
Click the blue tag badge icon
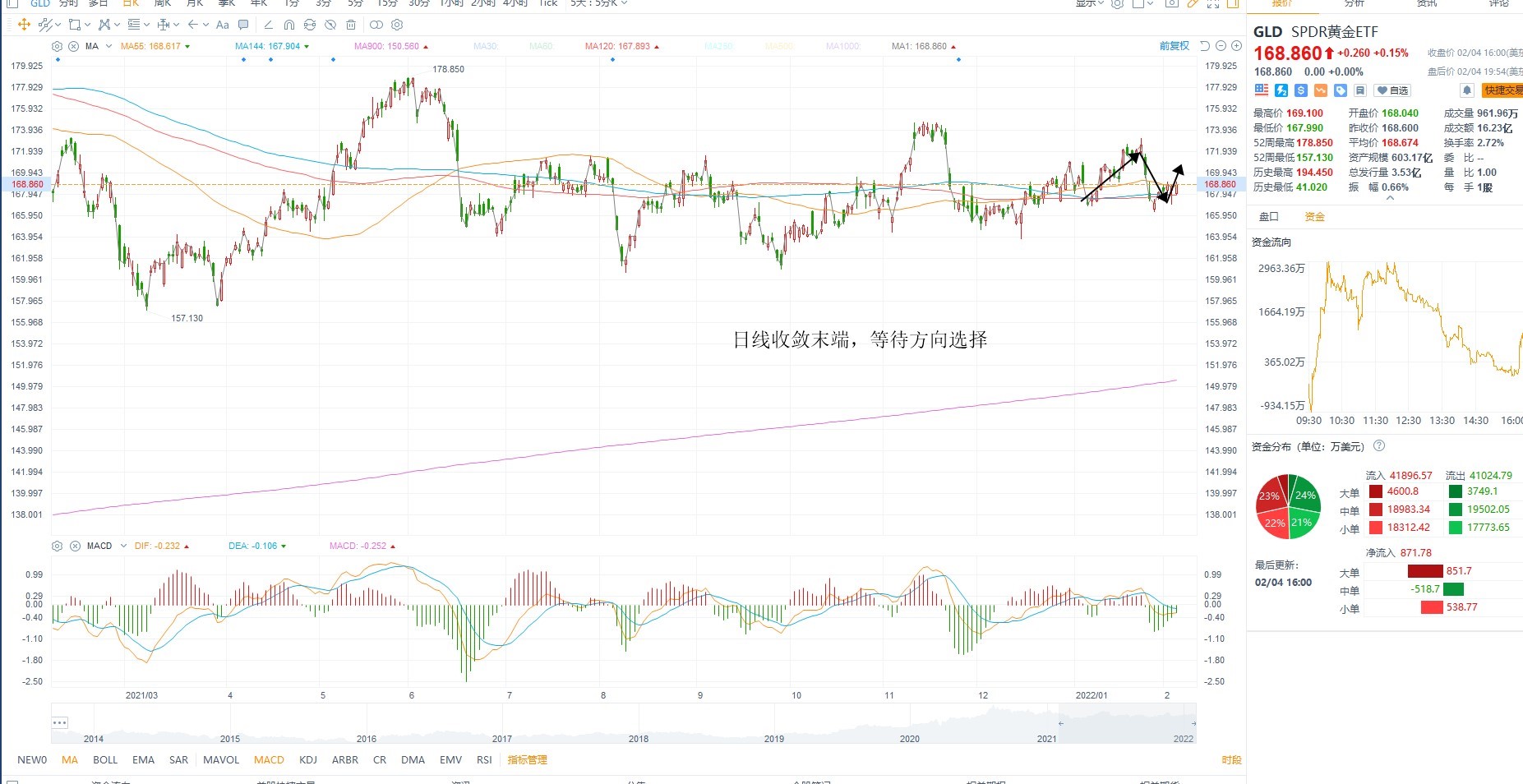[1341, 90]
